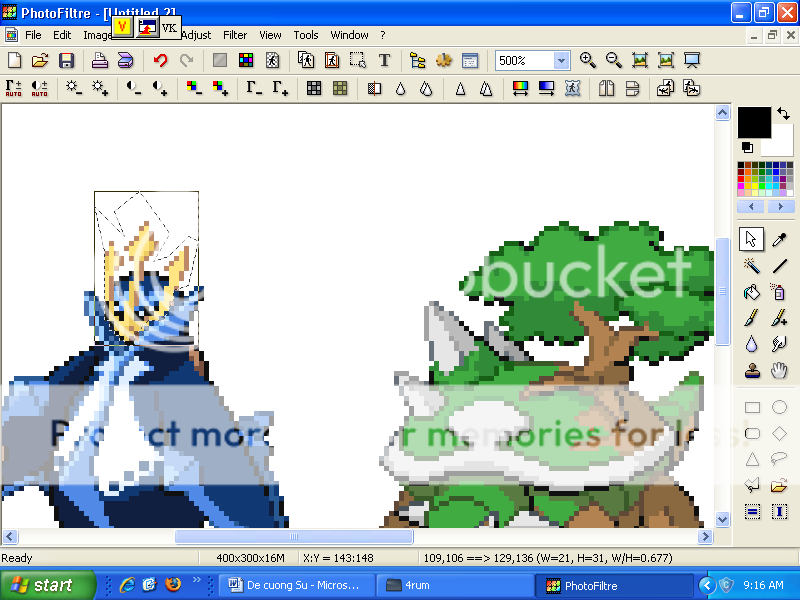800x600 pixels.
Task: Open the Filter menu
Action: pos(235,35)
